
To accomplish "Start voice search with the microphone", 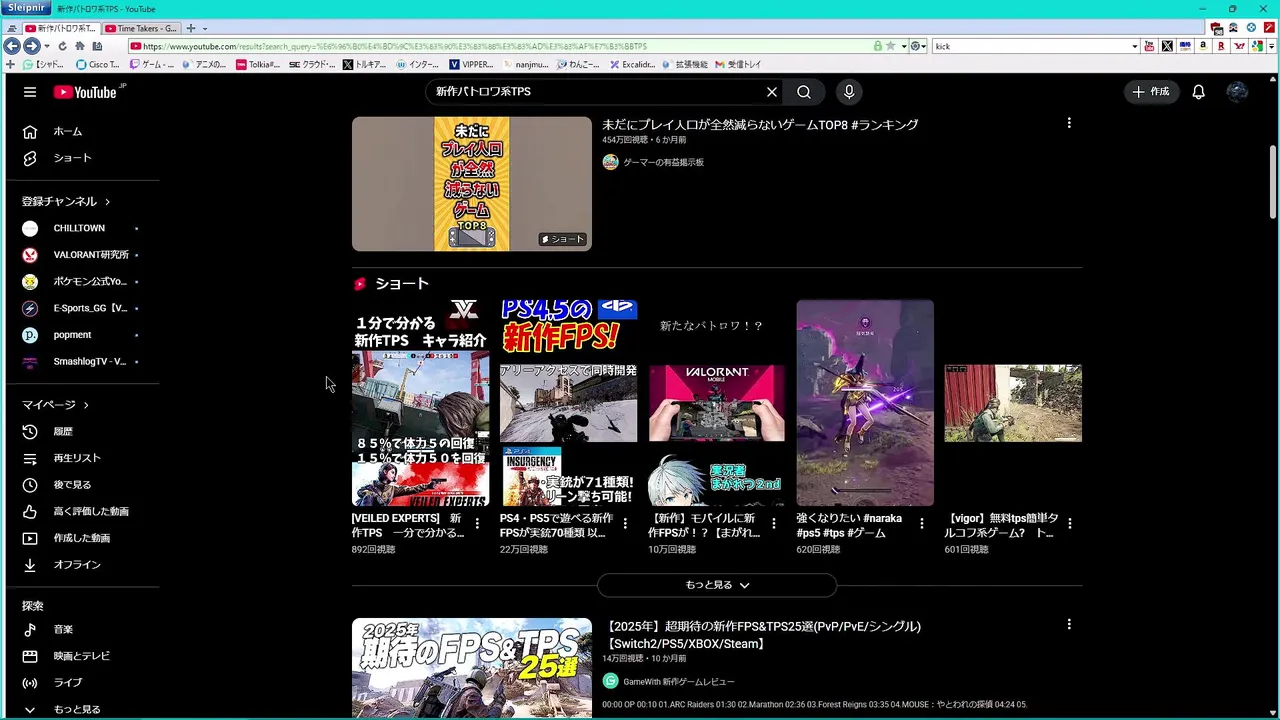I will (x=849, y=92).
